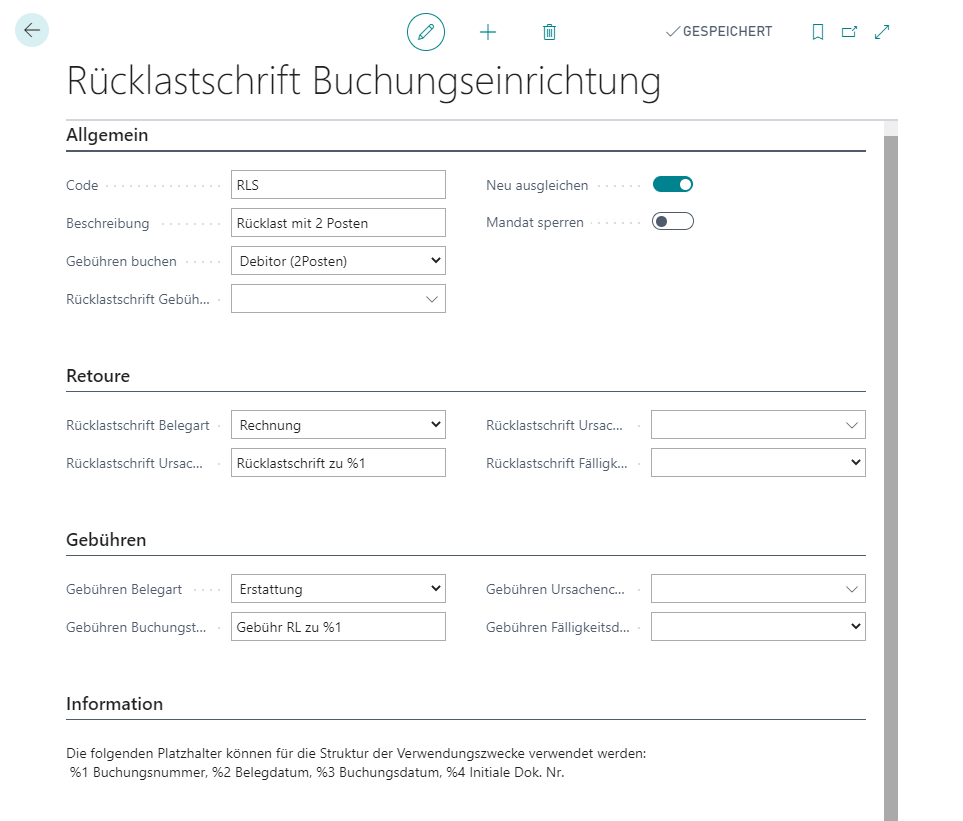This screenshot has width=963, height=821.
Task: Collapse the Information section
Action: coord(114,703)
